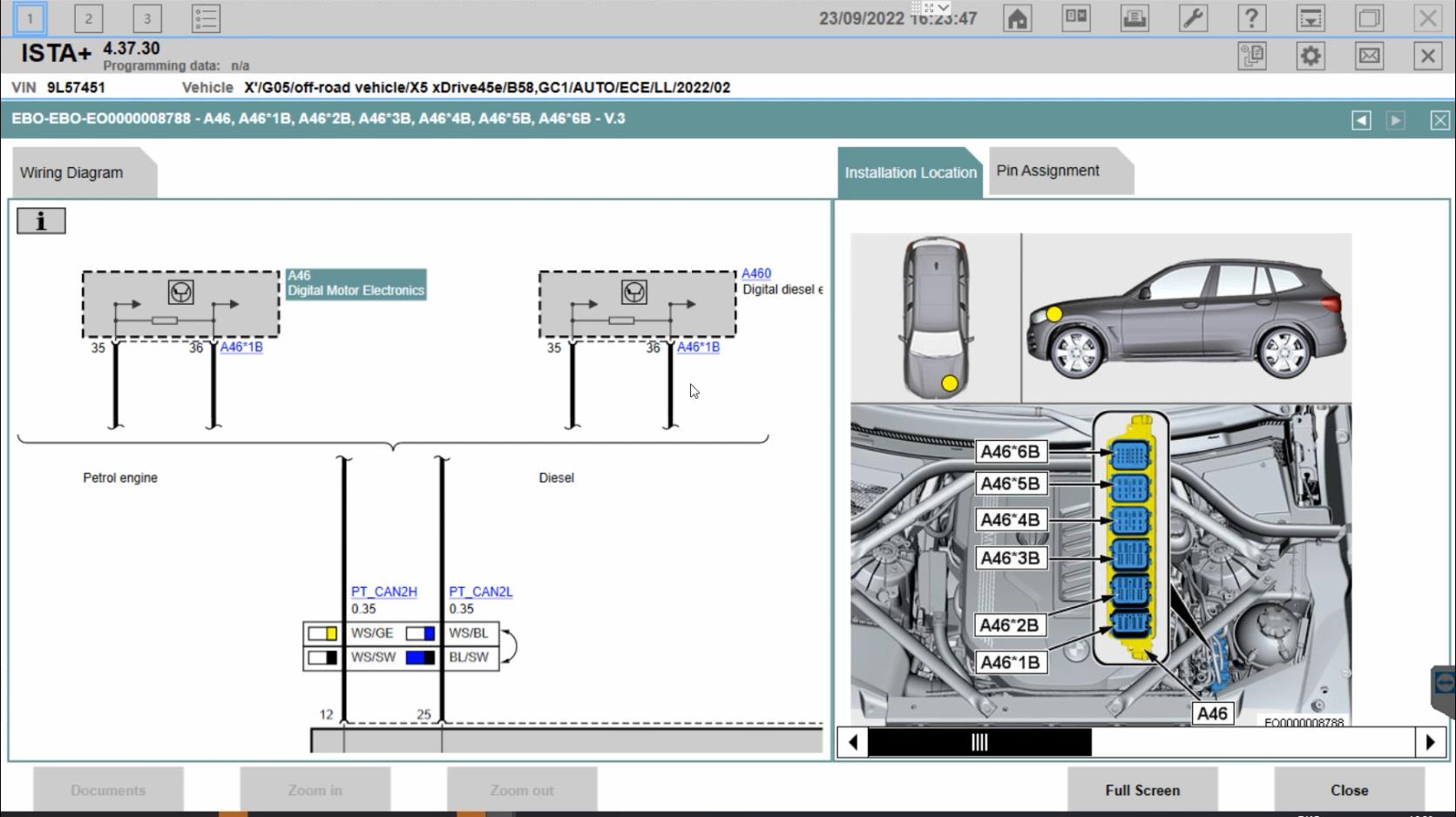Image resolution: width=1456 pixels, height=817 pixels.
Task: Open the question mark help icon
Action: 1251,18
